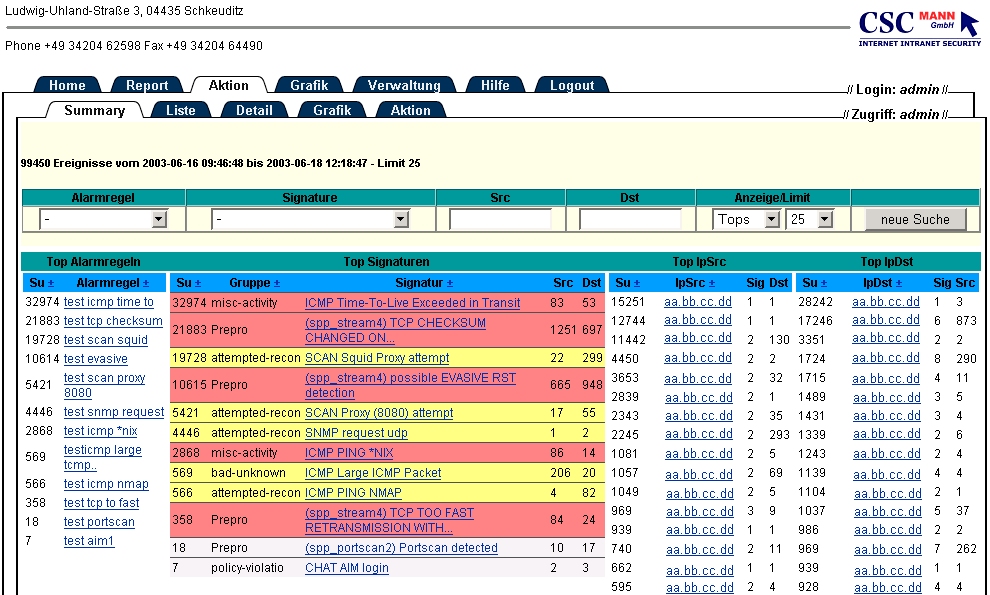Click the CSC Mann GmbH logo
The height and width of the screenshot is (595, 990).
point(919,28)
